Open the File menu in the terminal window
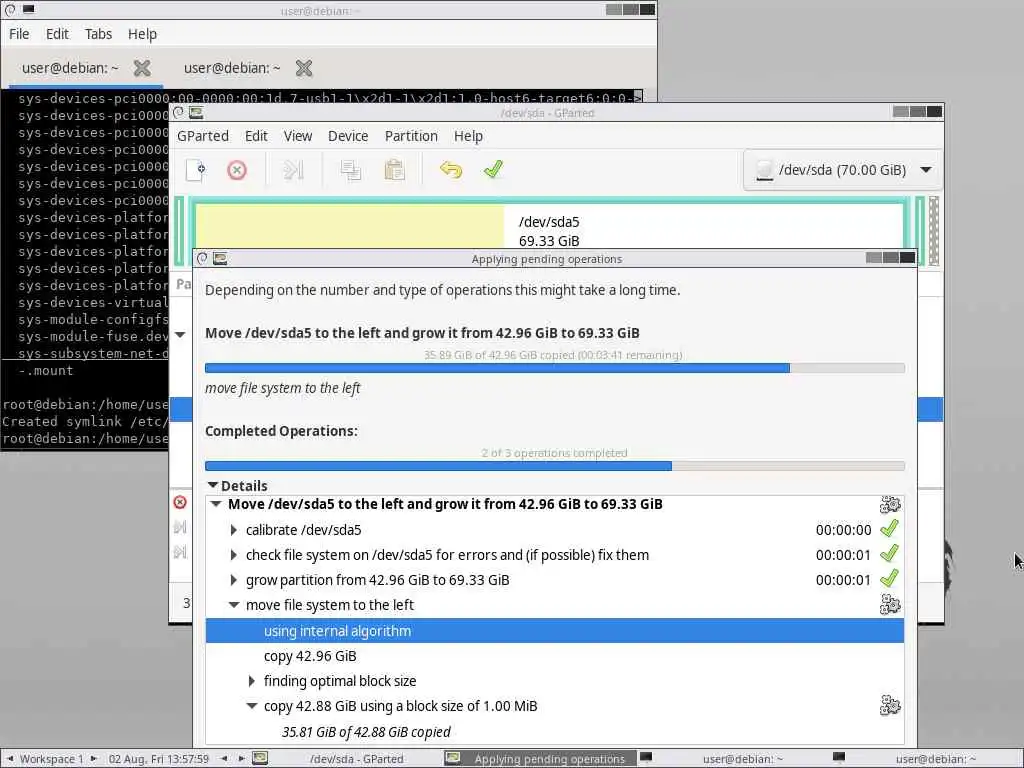Screen dimensions: 1024x768 19,34
